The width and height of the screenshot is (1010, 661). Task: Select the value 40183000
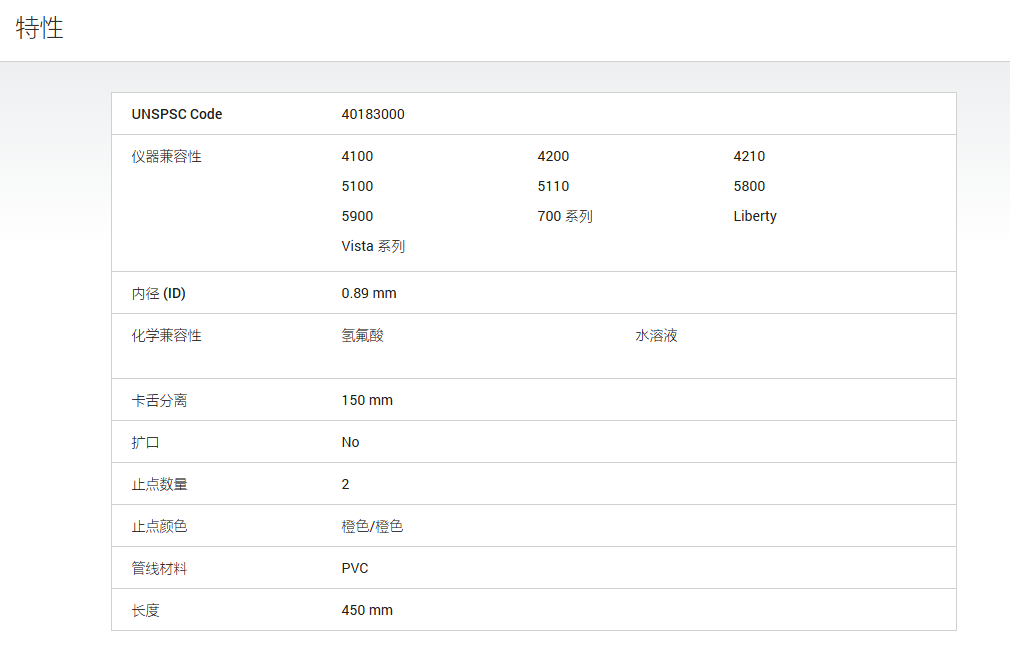coord(373,114)
